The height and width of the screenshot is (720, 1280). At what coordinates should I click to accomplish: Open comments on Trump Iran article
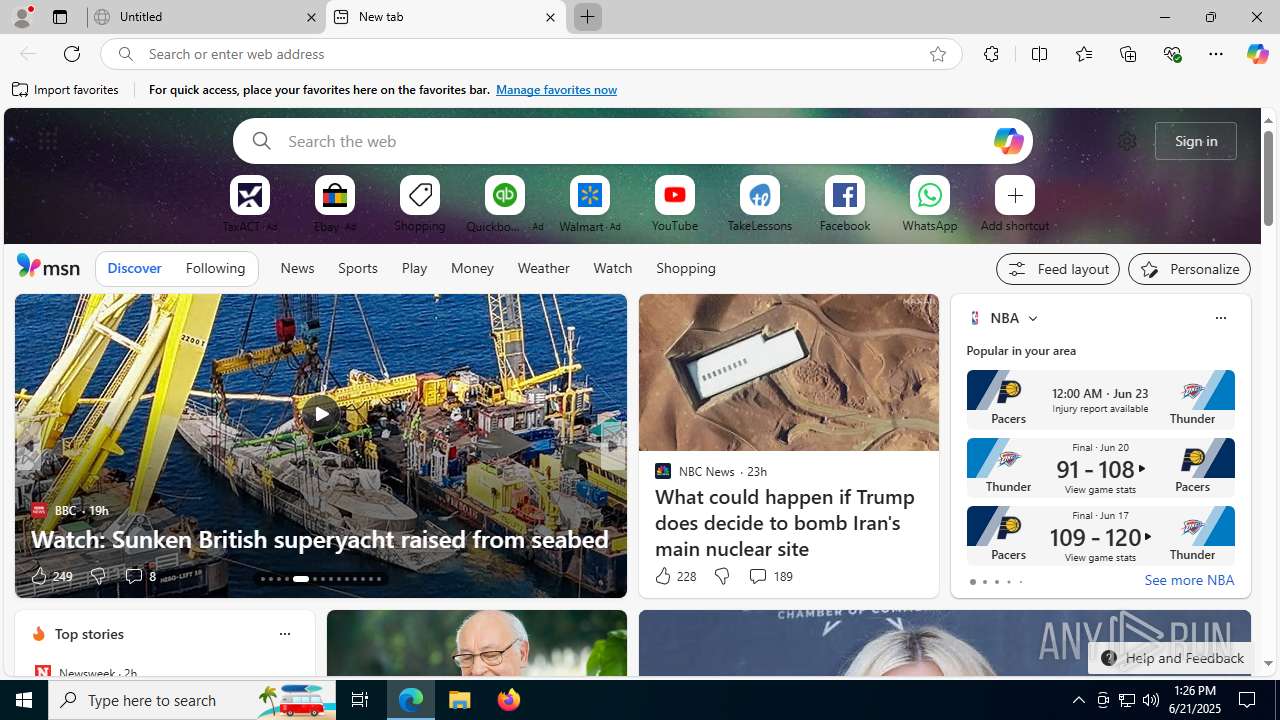click(769, 576)
